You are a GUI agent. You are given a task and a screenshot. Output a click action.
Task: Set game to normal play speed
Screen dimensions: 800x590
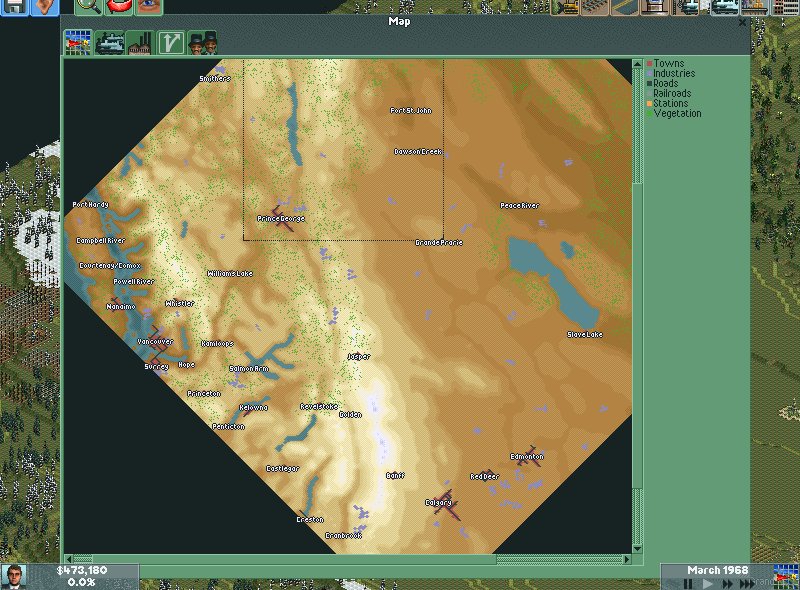707,584
